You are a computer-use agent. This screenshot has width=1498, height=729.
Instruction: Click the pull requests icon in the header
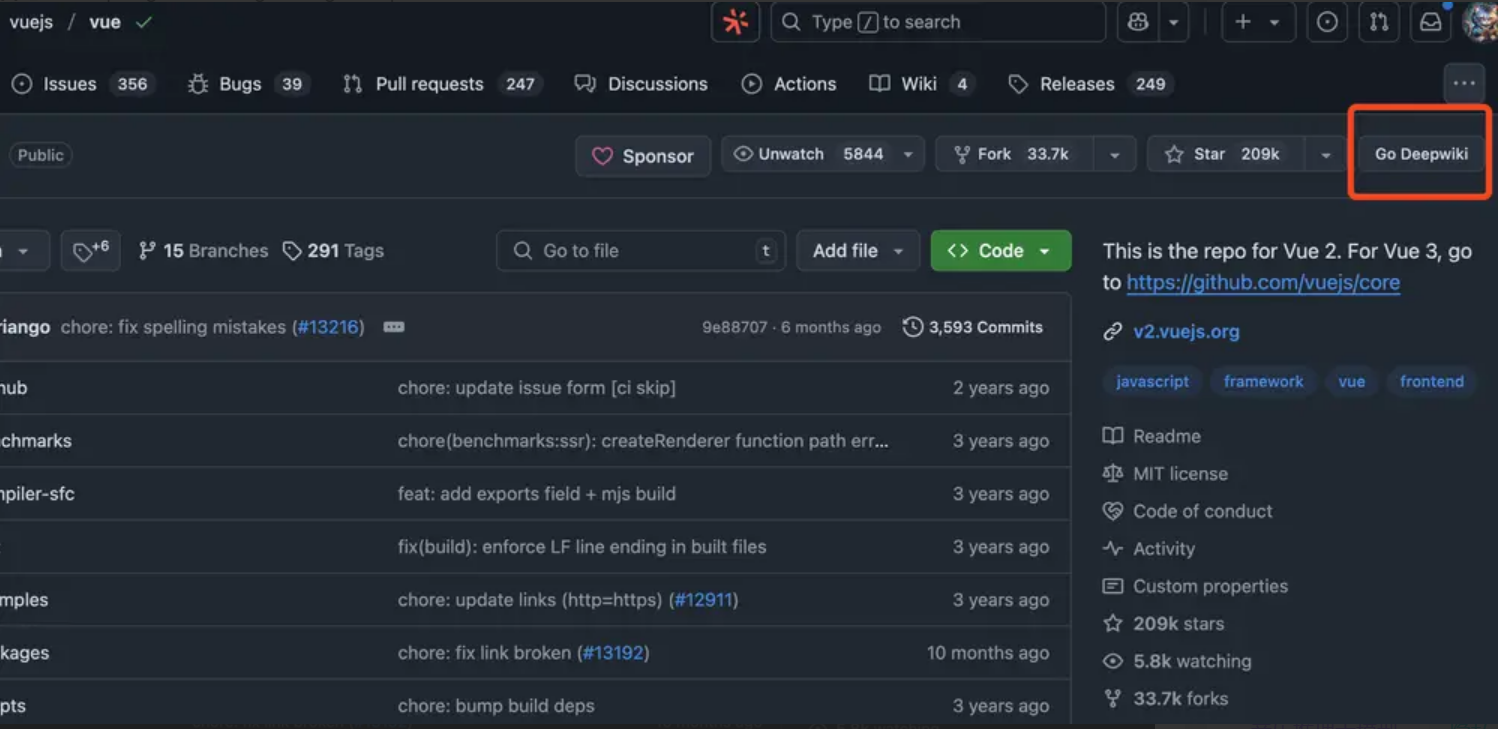(x=1379, y=21)
